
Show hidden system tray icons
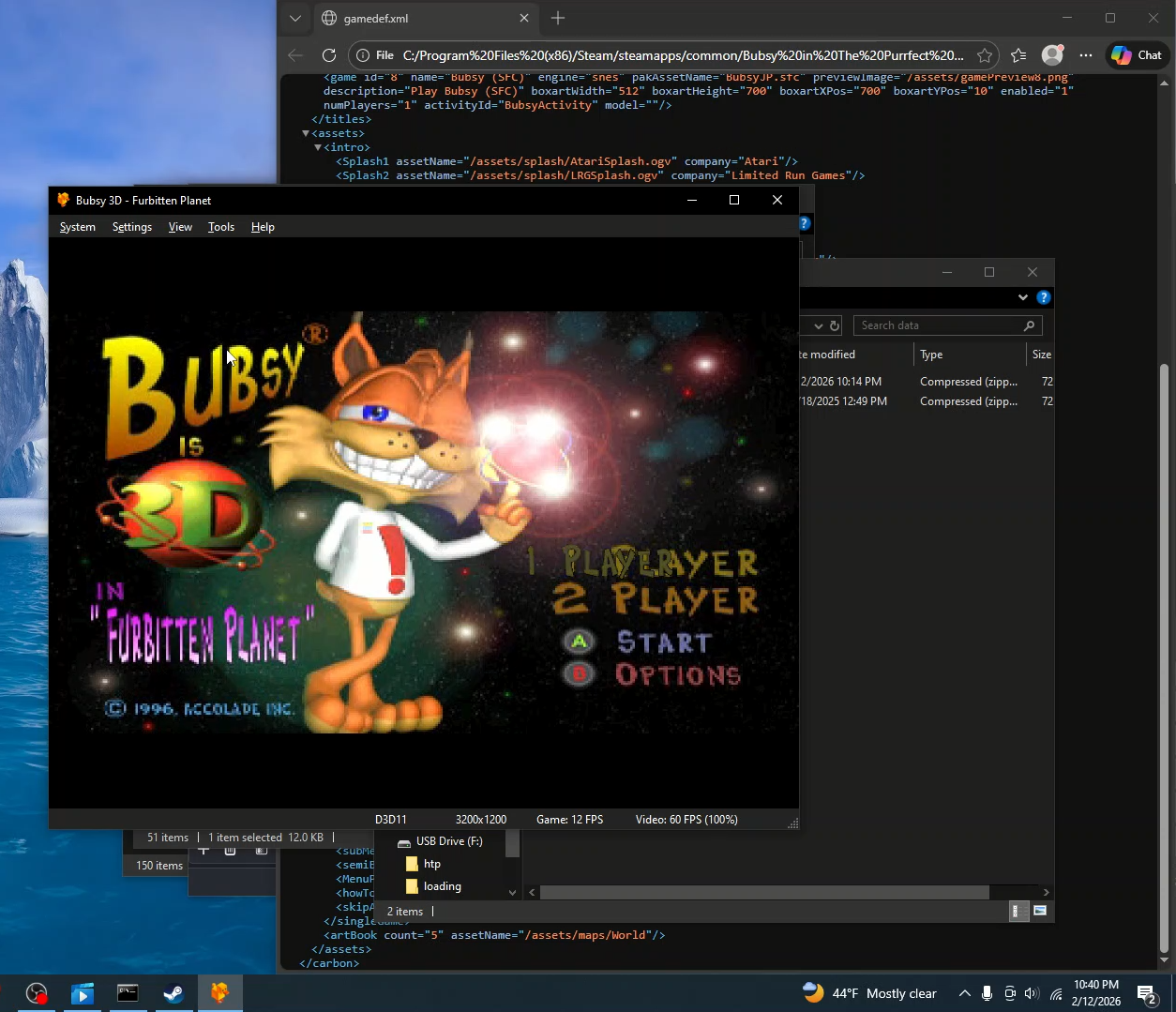(x=964, y=993)
